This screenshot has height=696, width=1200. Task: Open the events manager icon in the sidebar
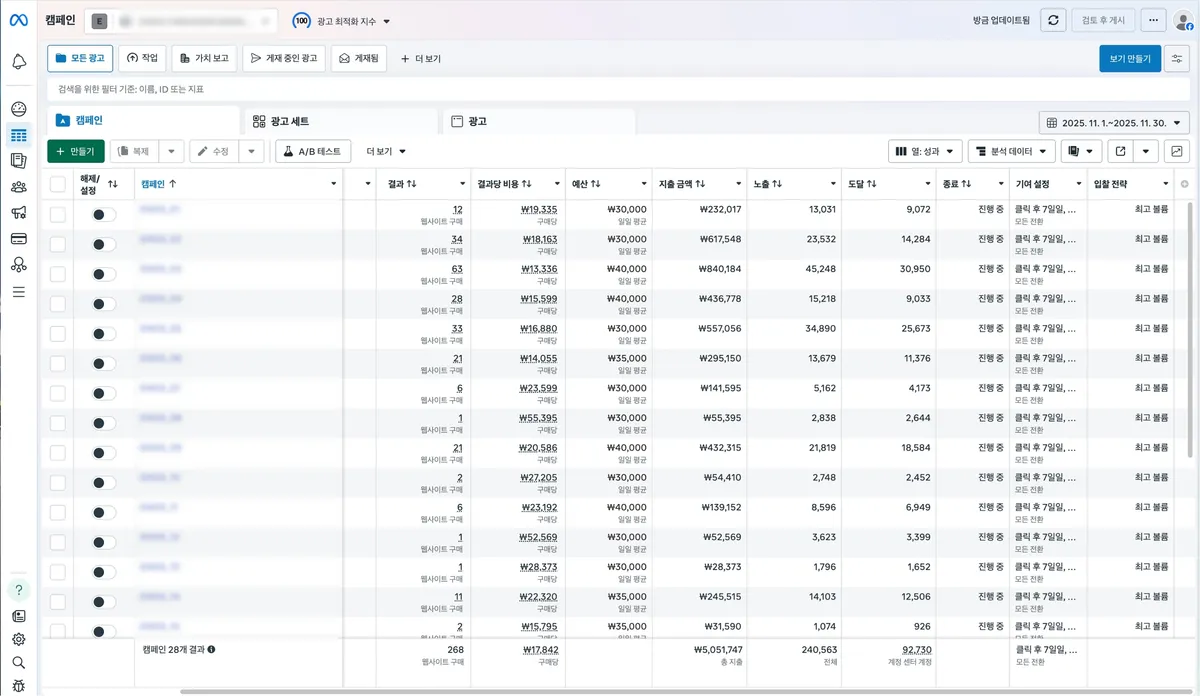[x=18, y=265]
